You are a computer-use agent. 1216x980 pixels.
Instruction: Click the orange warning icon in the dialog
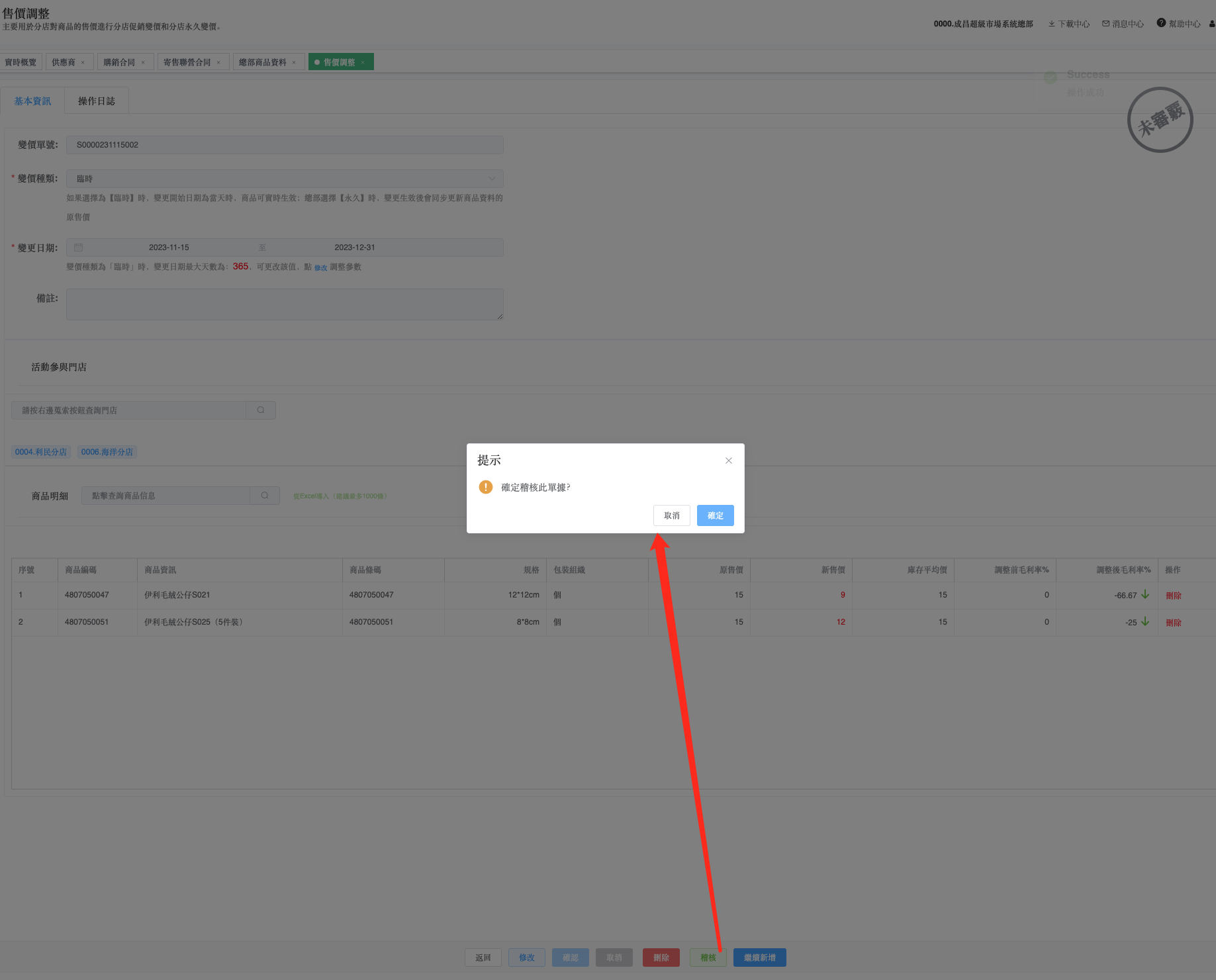click(486, 487)
